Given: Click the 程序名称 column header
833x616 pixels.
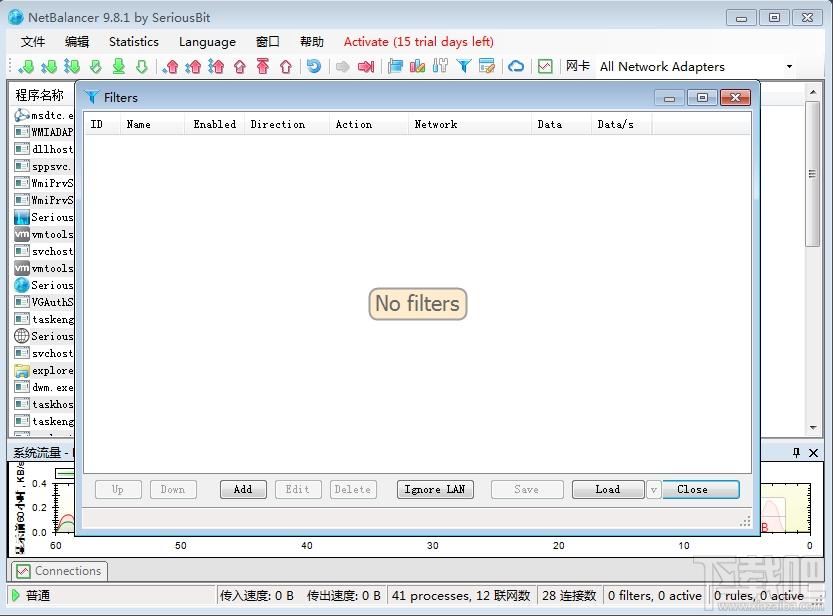Looking at the screenshot, I should [x=42, y=95].
